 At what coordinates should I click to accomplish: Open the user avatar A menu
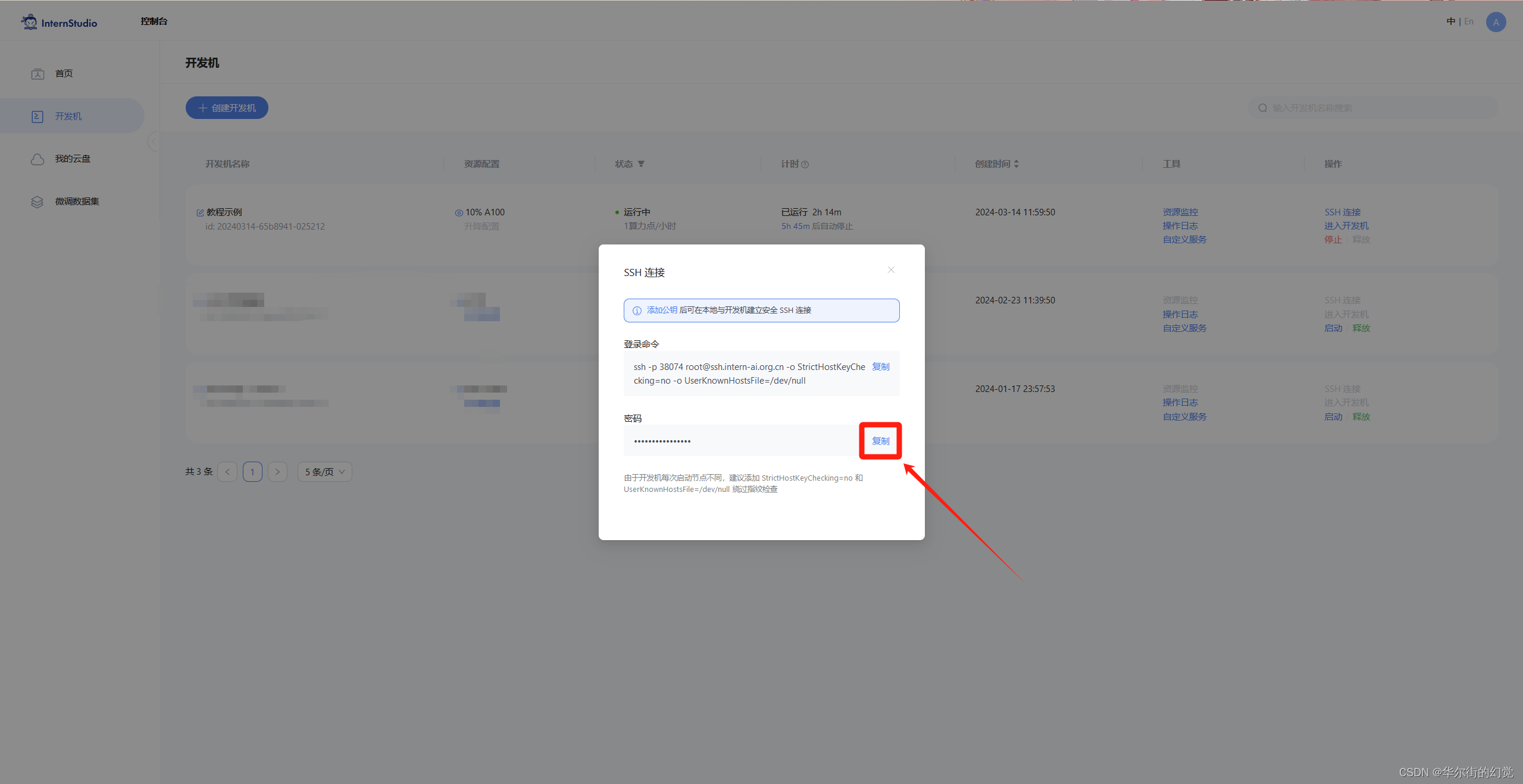(1496, 22)
